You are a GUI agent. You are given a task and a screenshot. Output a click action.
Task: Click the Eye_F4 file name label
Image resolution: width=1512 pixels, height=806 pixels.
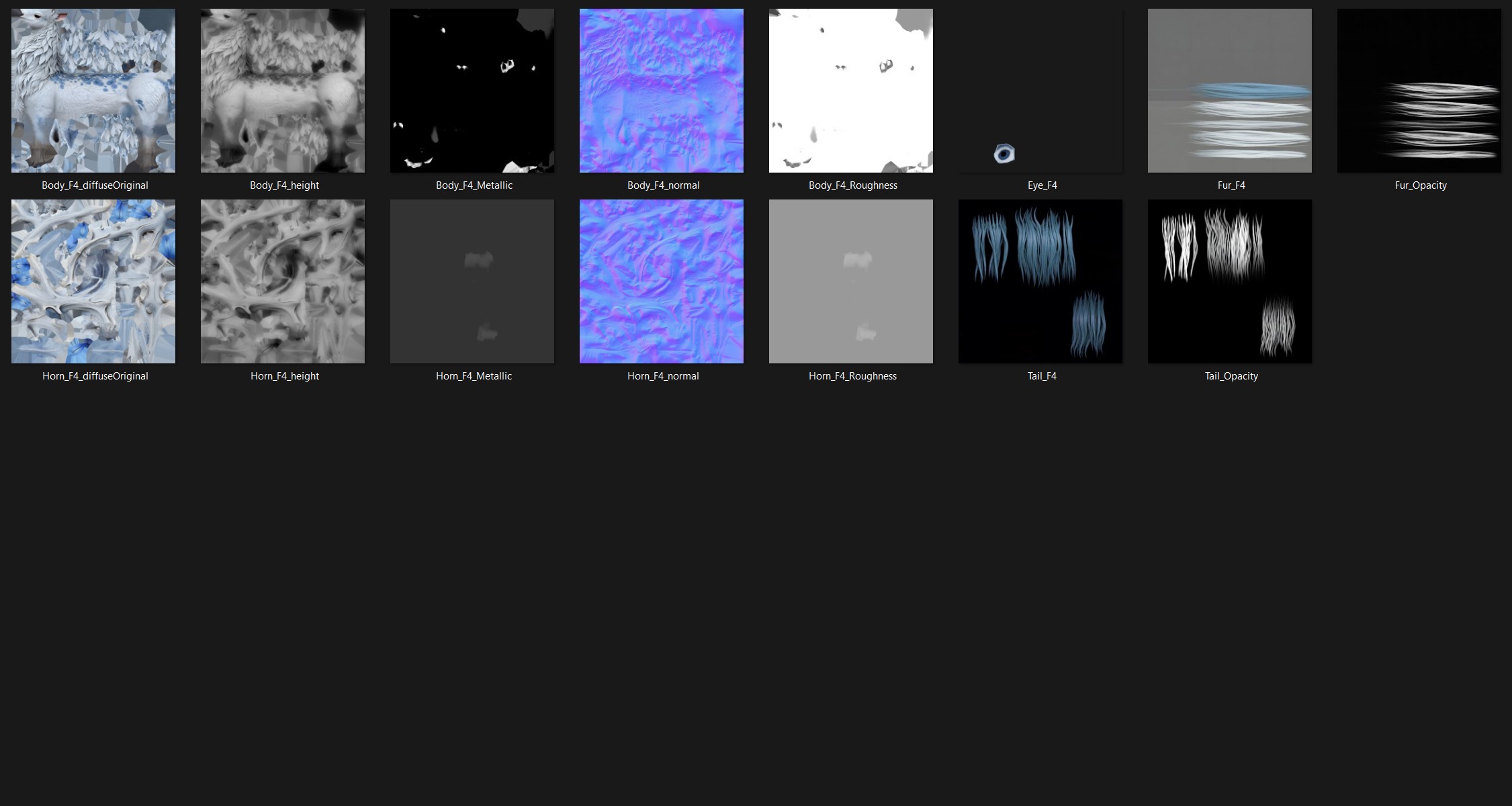click(x=1042, y=185)
